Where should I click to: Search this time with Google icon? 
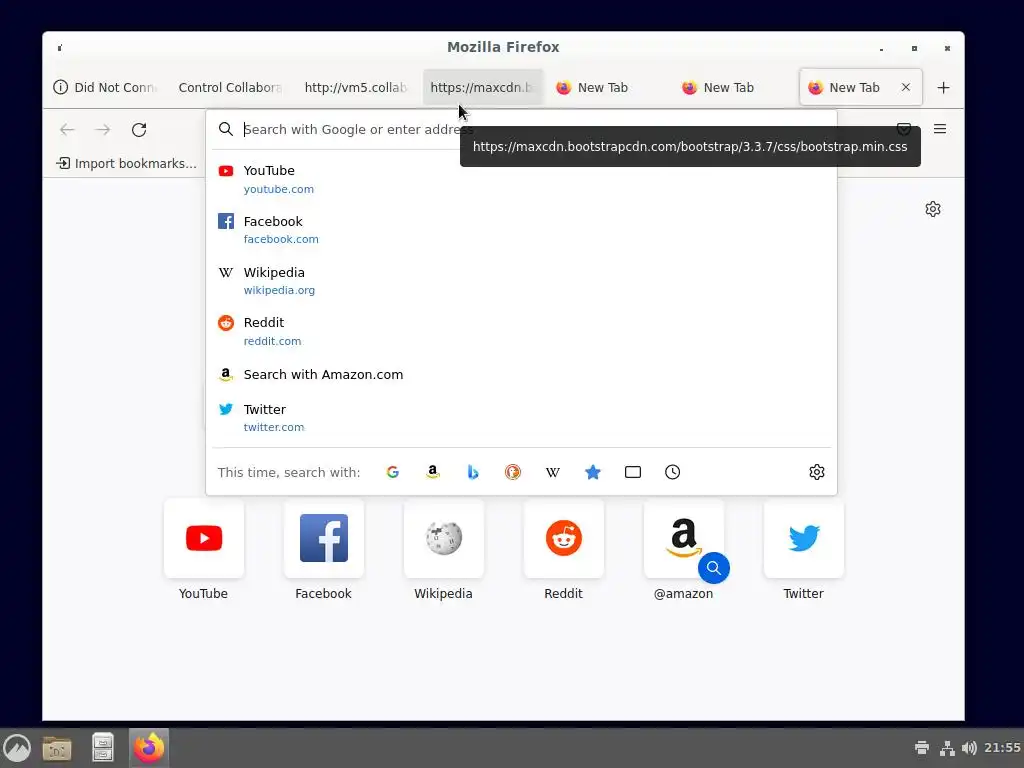pos(392,472)
